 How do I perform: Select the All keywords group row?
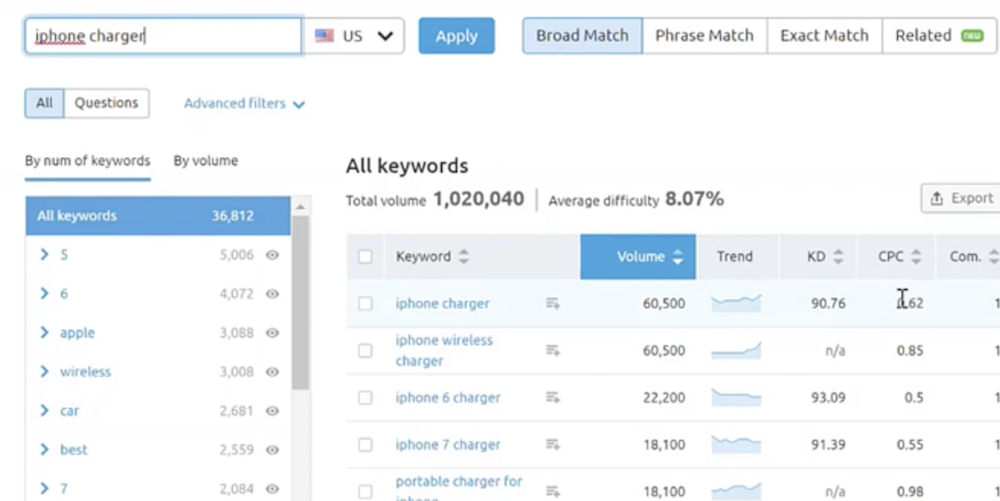coord(158,216)
